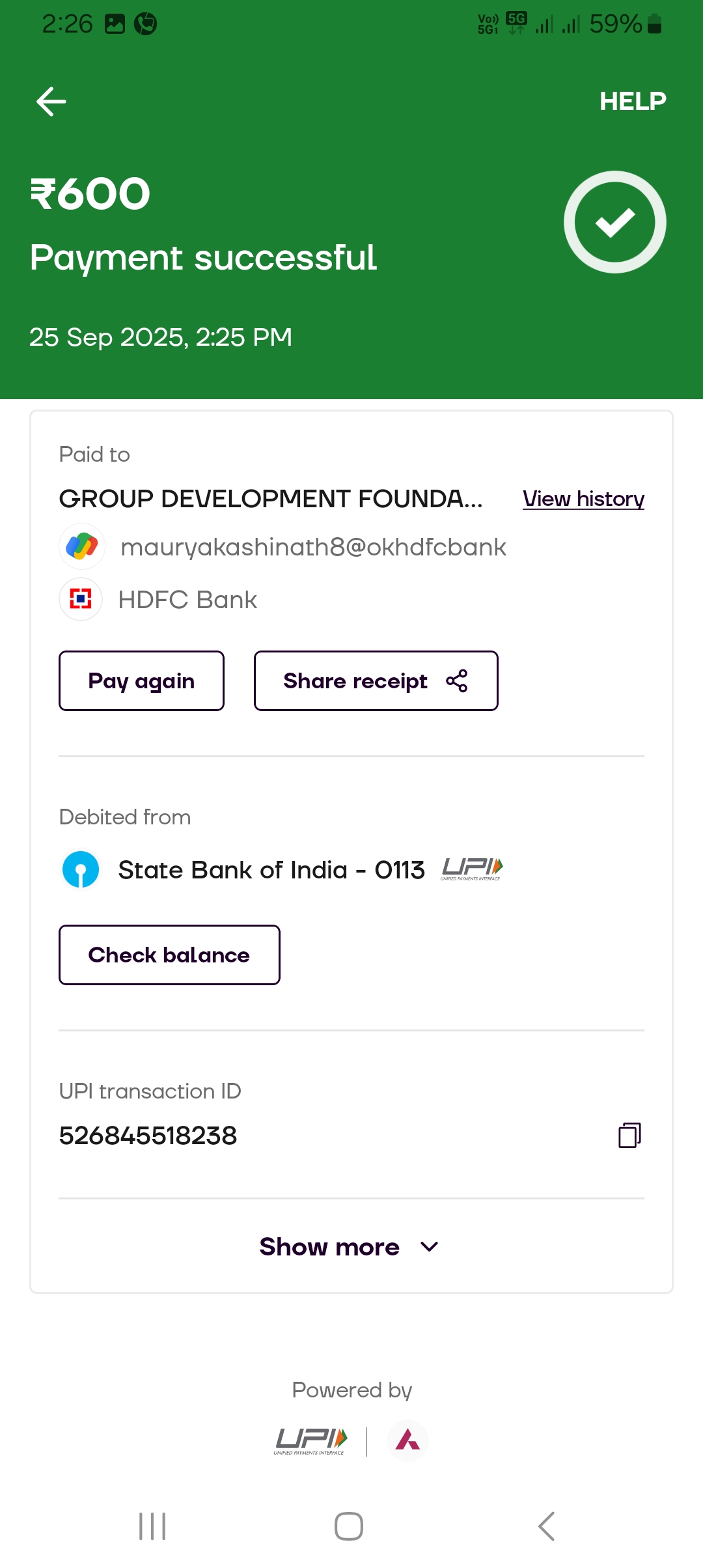Tap the payee name GROUP DEVELOPMENT FOUNDA...
The width and height of the screenshot is (703, 1568).
pyautogui.click(x=271, y=499)
